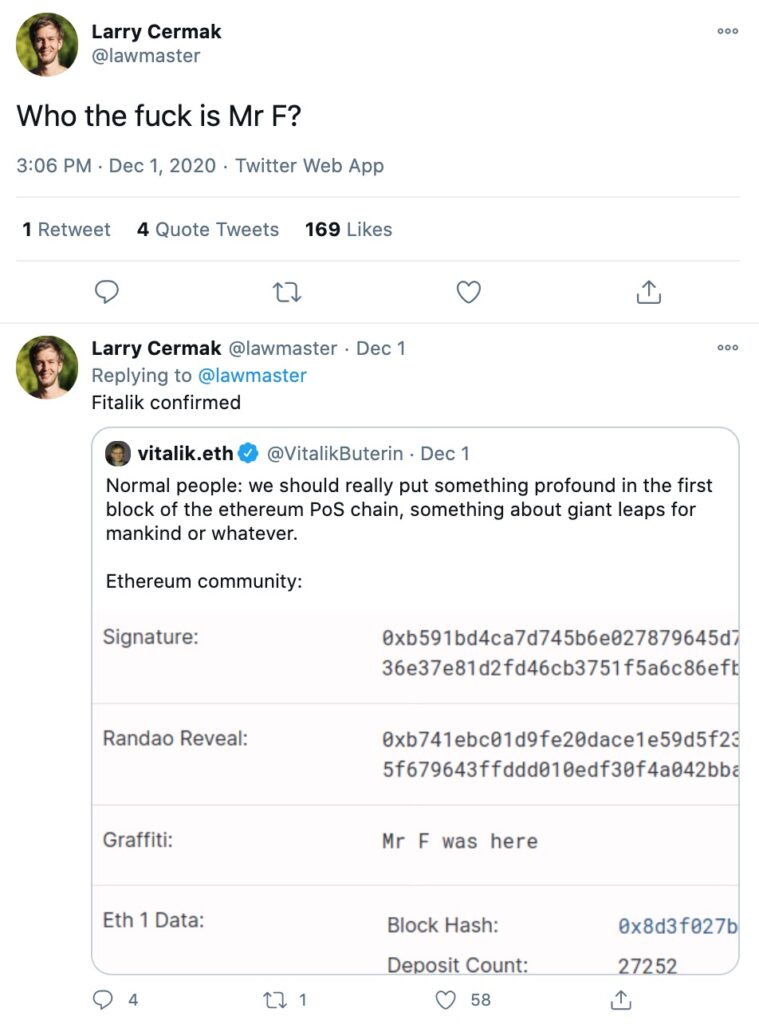Open Larry Cermak's profile picture at top
This screenshot has width=759, height=1024.
pyautogui.click(x=47, y=44)
